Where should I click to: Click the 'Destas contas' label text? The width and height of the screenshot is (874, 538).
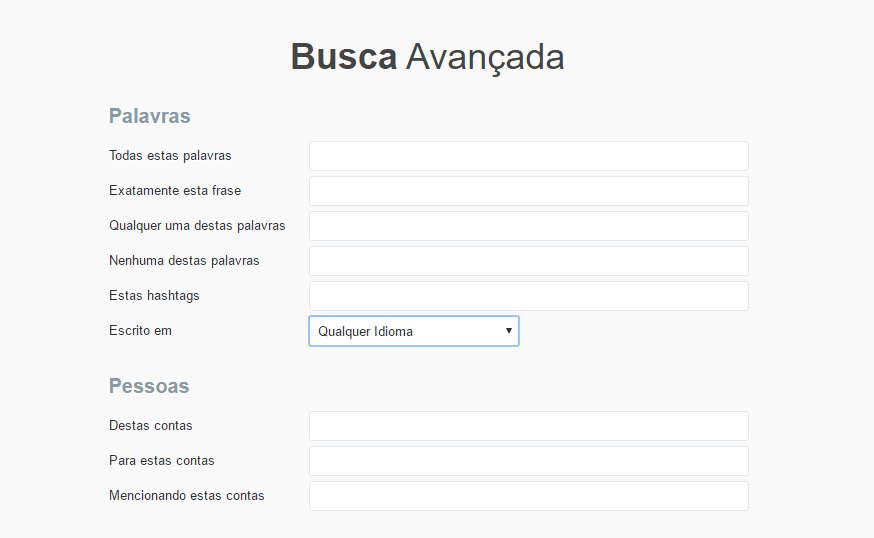(x=150, y=426)
